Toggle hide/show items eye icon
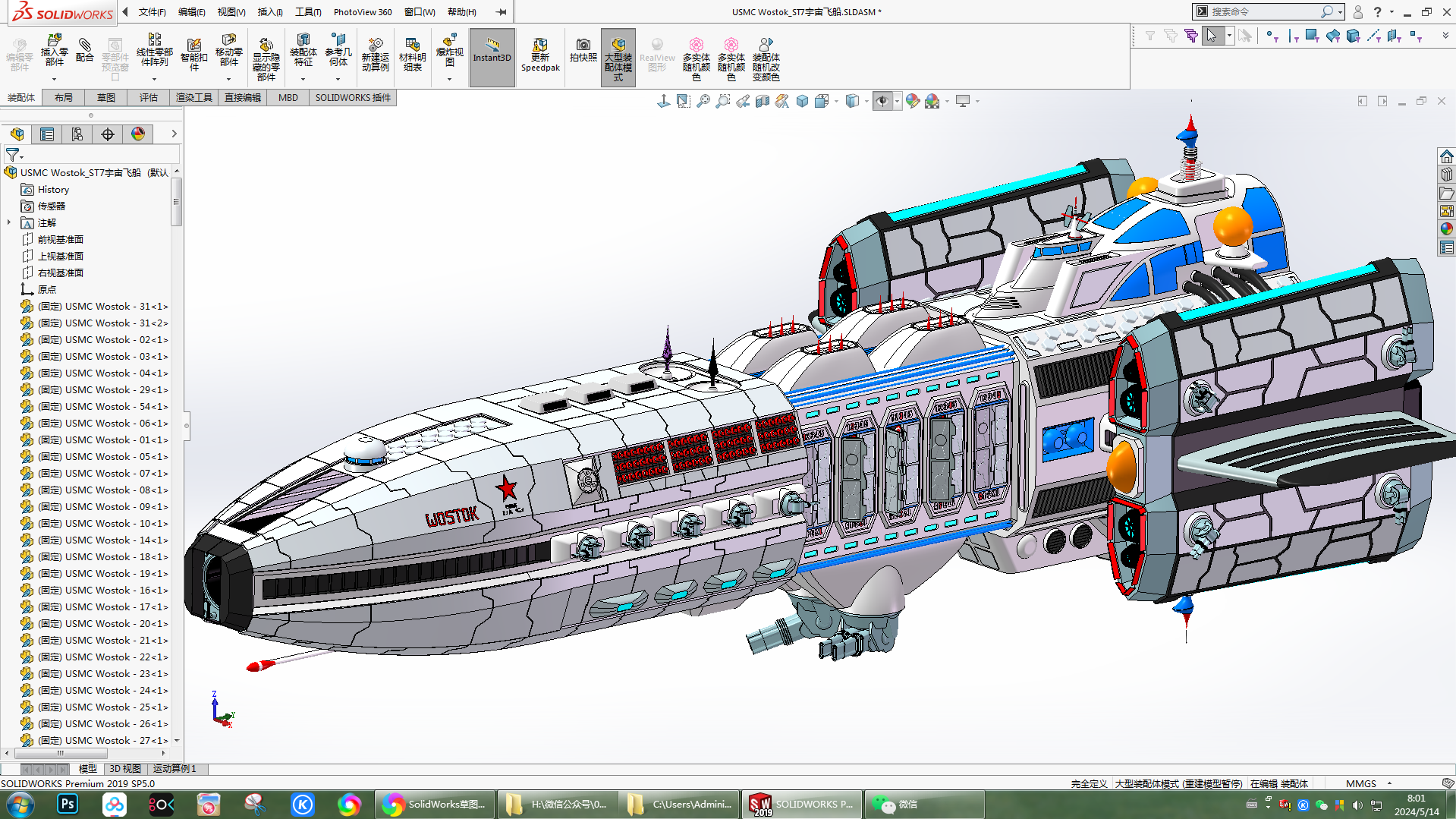Screen dimensions: 1456x819 pos(882,101)
